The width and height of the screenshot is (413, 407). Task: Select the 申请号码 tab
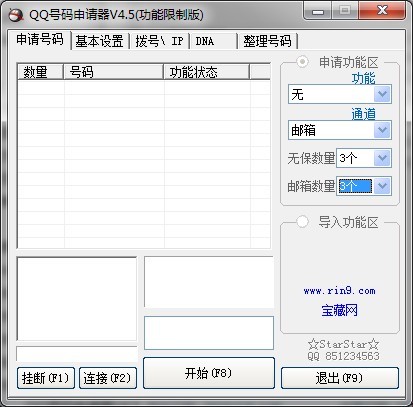pyautogui.click(x=40, y=40)
